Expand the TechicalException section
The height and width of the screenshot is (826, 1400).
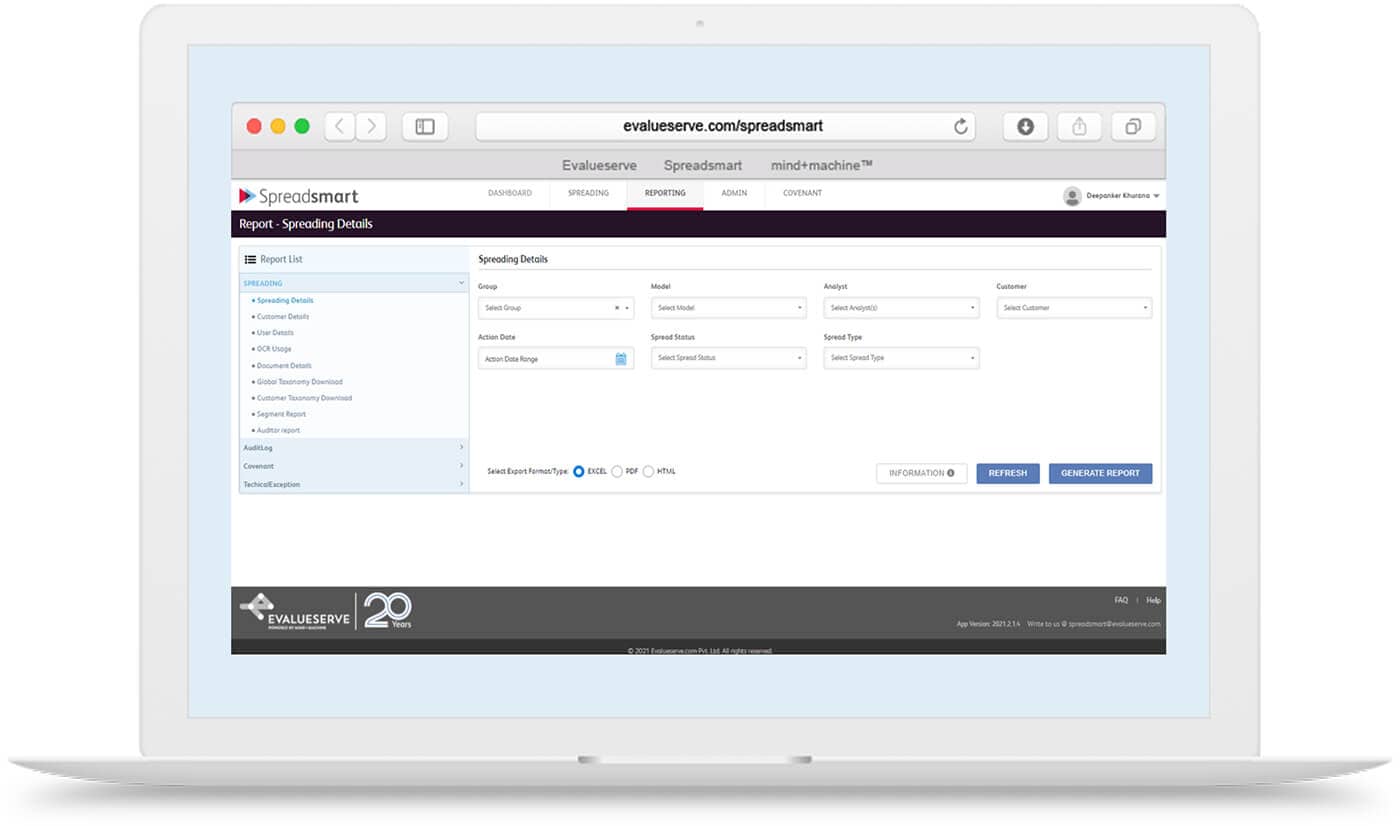click(x=354, y=484)
